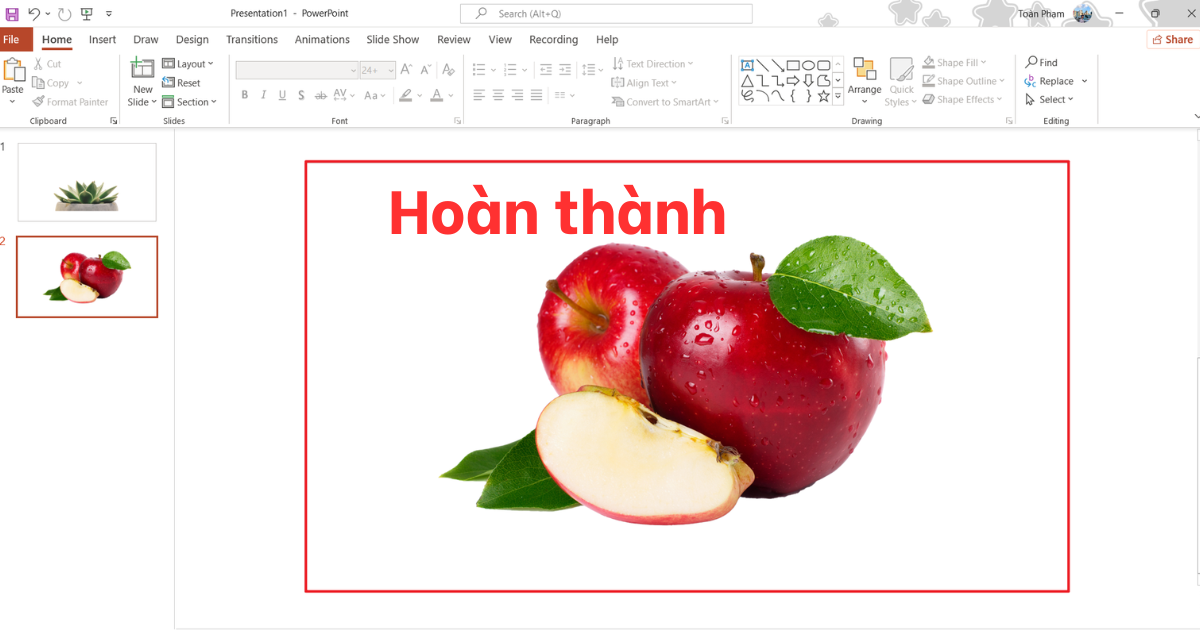1200x630 pixels.
Task: Click Shape Outline
Action: point(961,81)
